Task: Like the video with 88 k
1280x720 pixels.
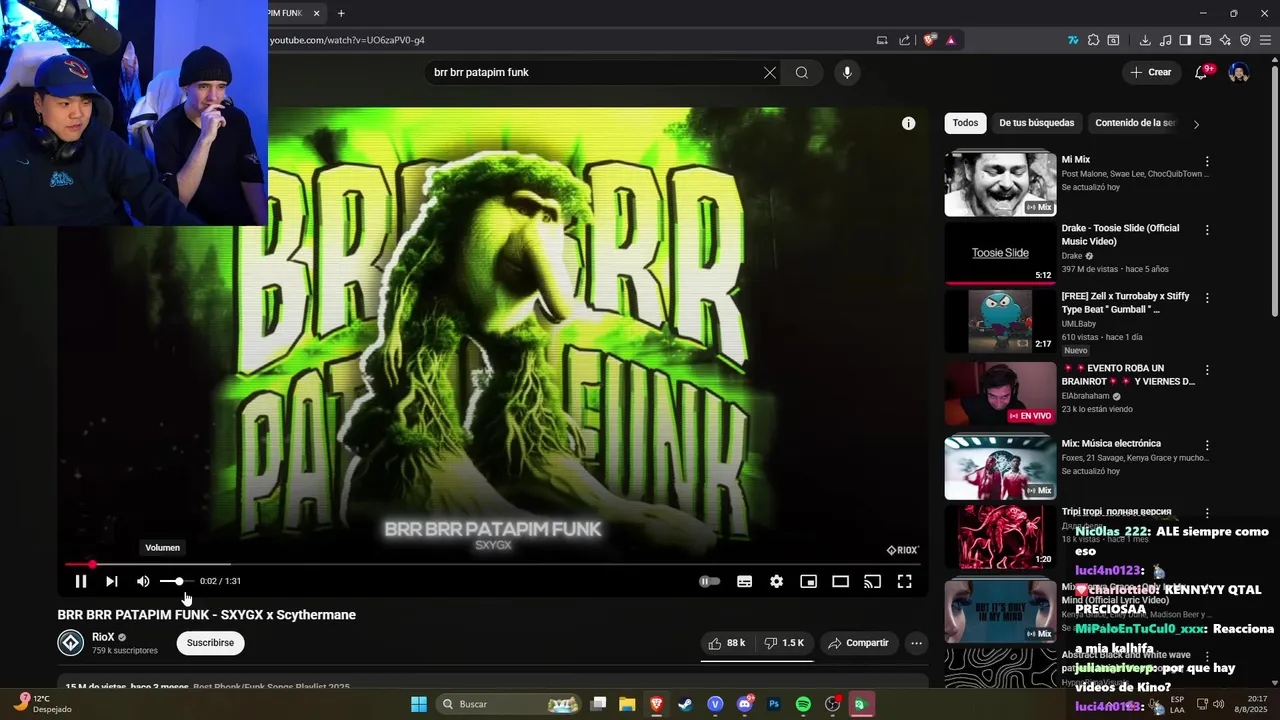Action: tap(727, 643)
